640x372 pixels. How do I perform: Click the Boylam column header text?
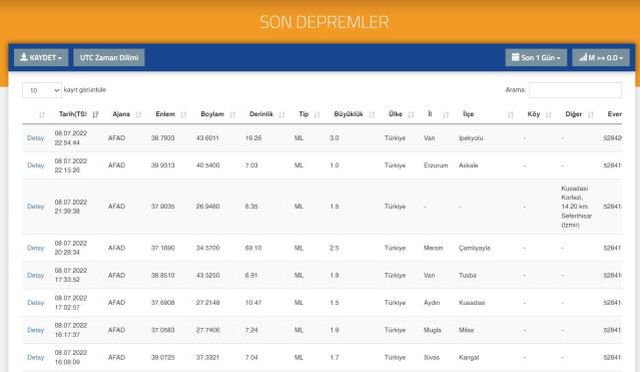pos(212,114)
